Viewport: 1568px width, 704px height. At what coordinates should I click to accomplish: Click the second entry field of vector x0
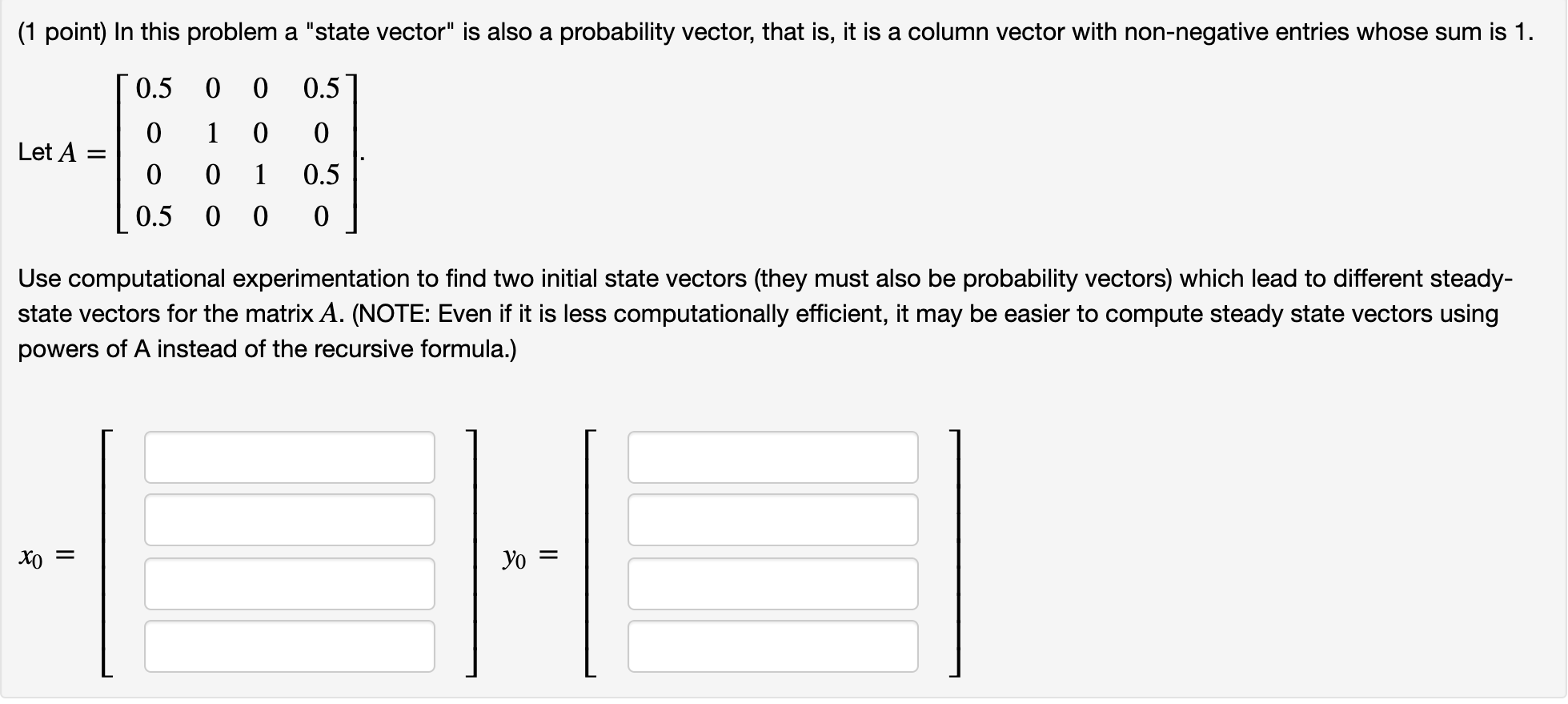pyautogui.click(x=288, y=519)
